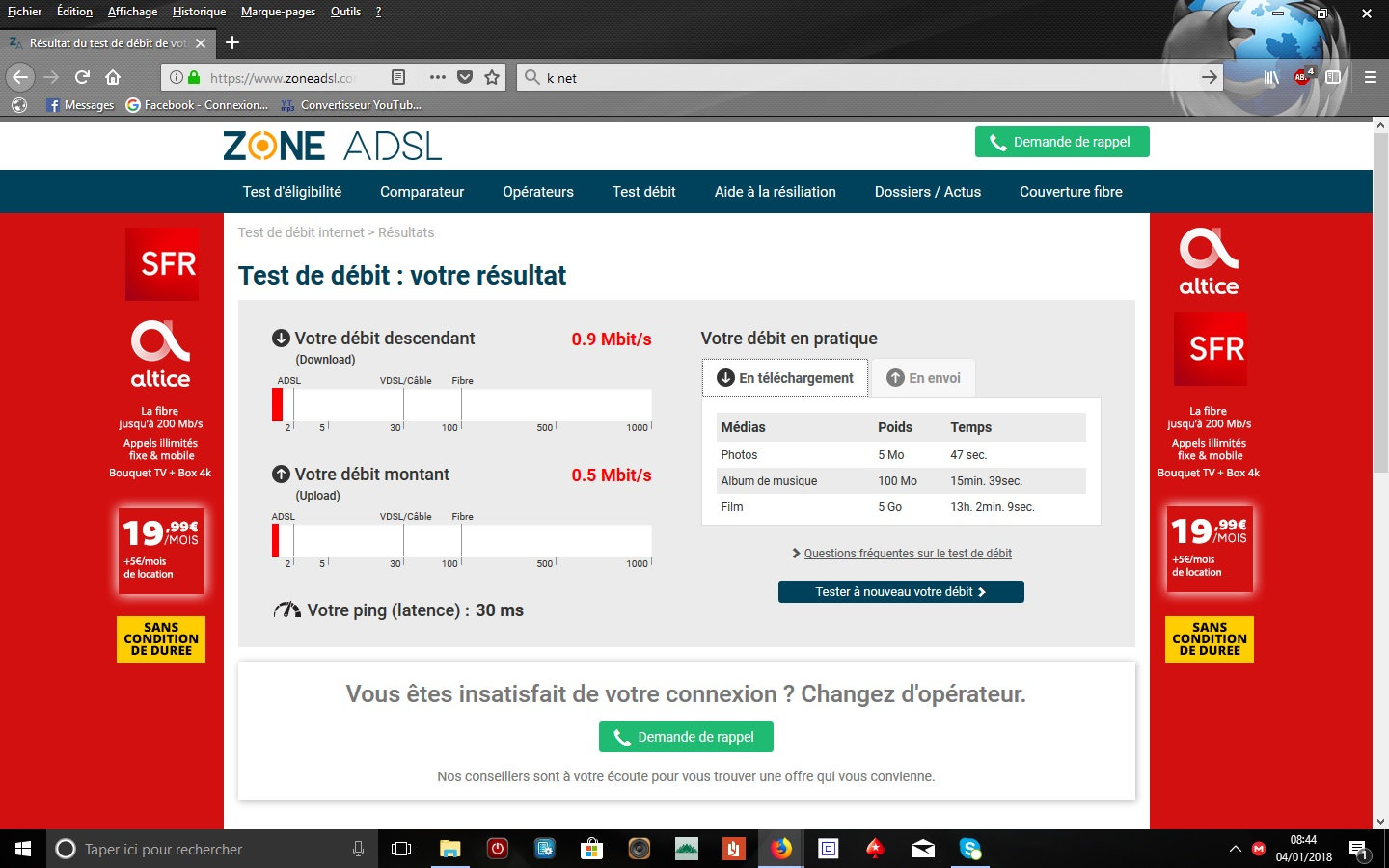Open the Comparateur navigation item
This screenshot has height=868, width=1389.
pos(422,192)
